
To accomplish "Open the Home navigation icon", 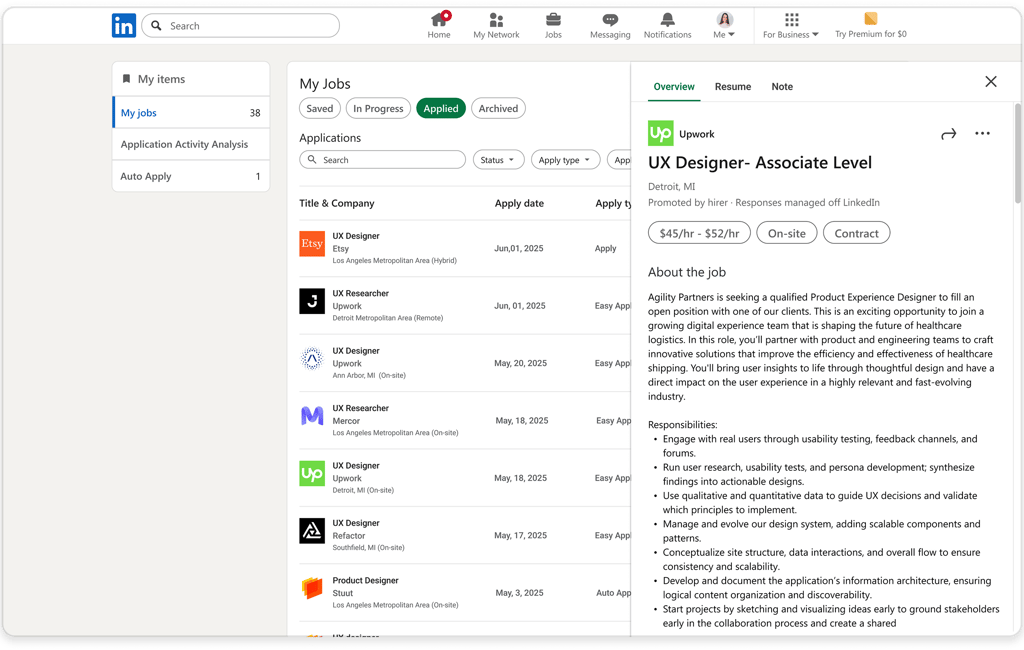I will (x=440, y=20).
